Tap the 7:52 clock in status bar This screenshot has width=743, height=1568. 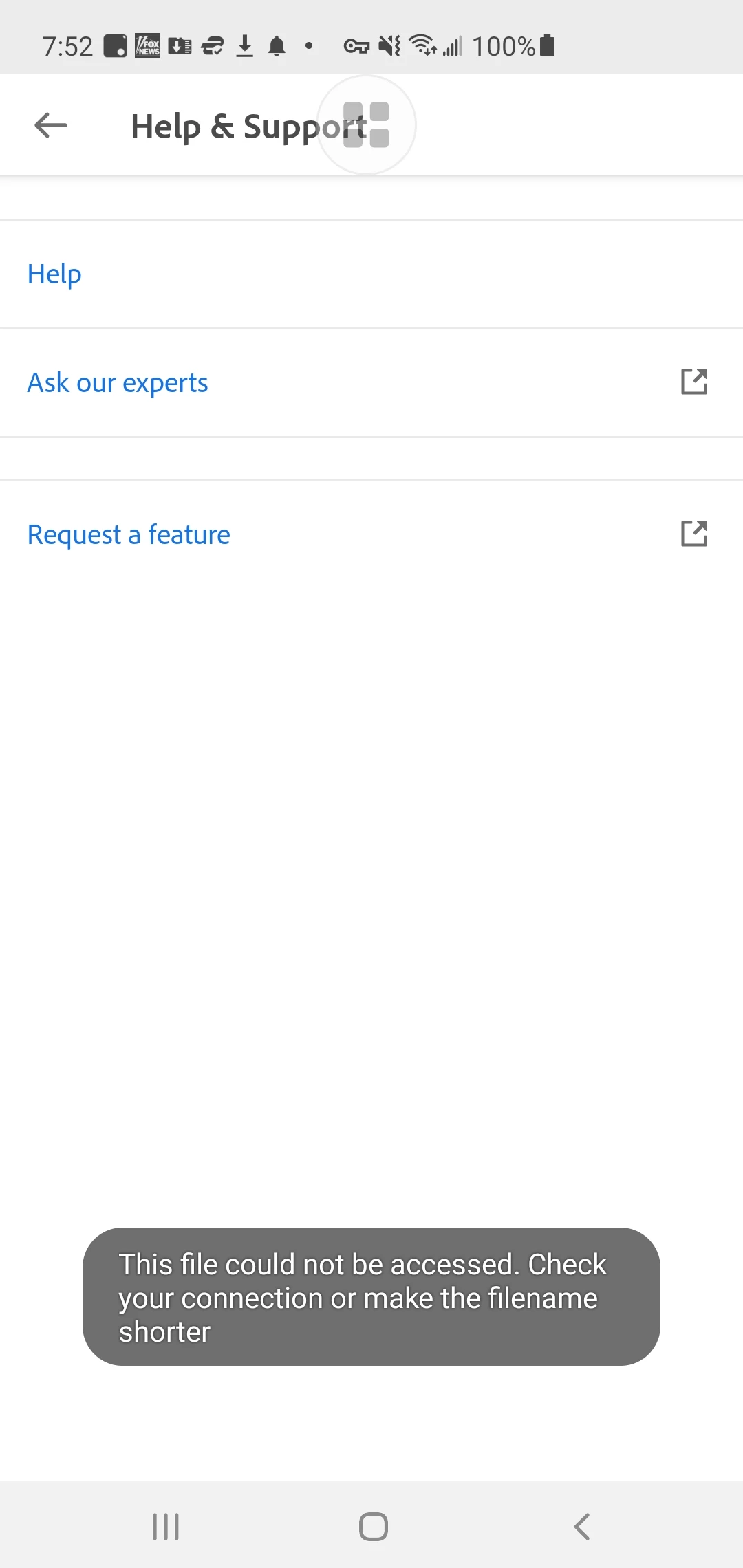click(x=67, y=46)
